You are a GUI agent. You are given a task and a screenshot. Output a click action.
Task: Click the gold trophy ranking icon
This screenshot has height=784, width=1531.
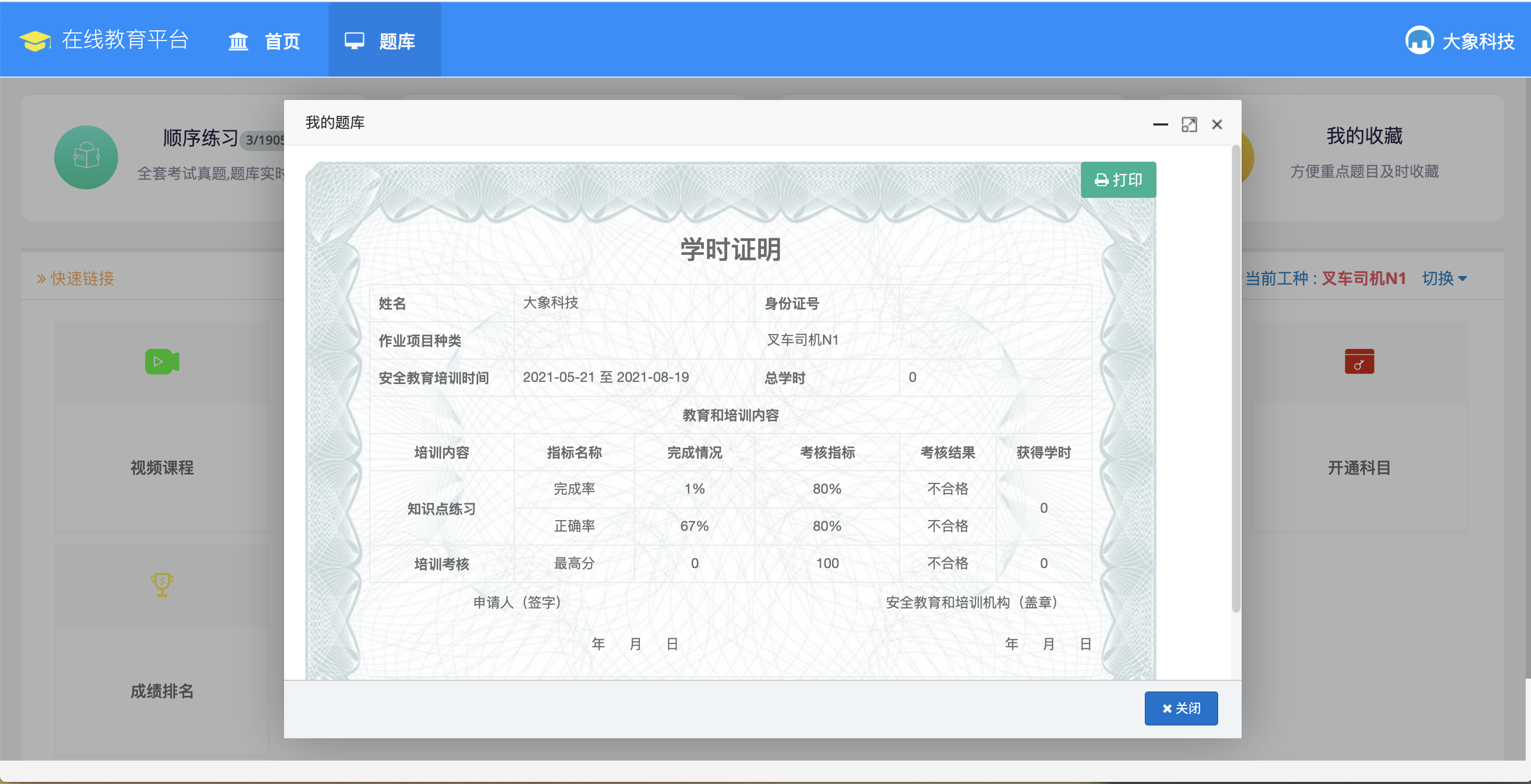(x=162, y=585)
